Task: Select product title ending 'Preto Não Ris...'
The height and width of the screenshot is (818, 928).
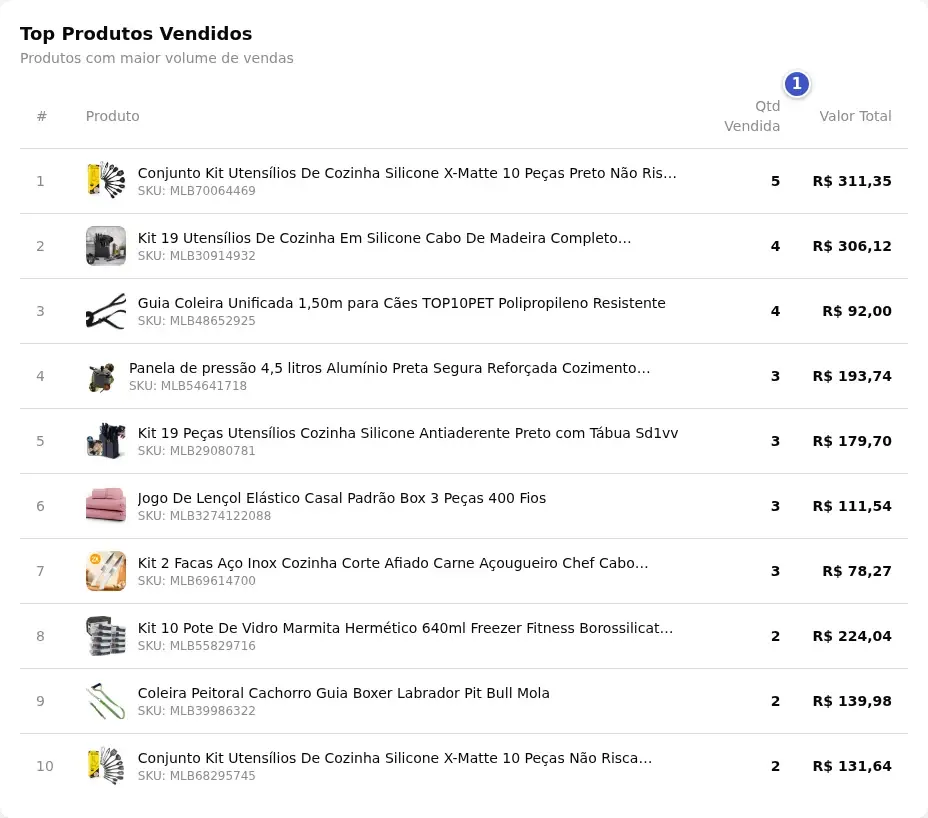Action: pyautogui.click(x=407, y=173)
